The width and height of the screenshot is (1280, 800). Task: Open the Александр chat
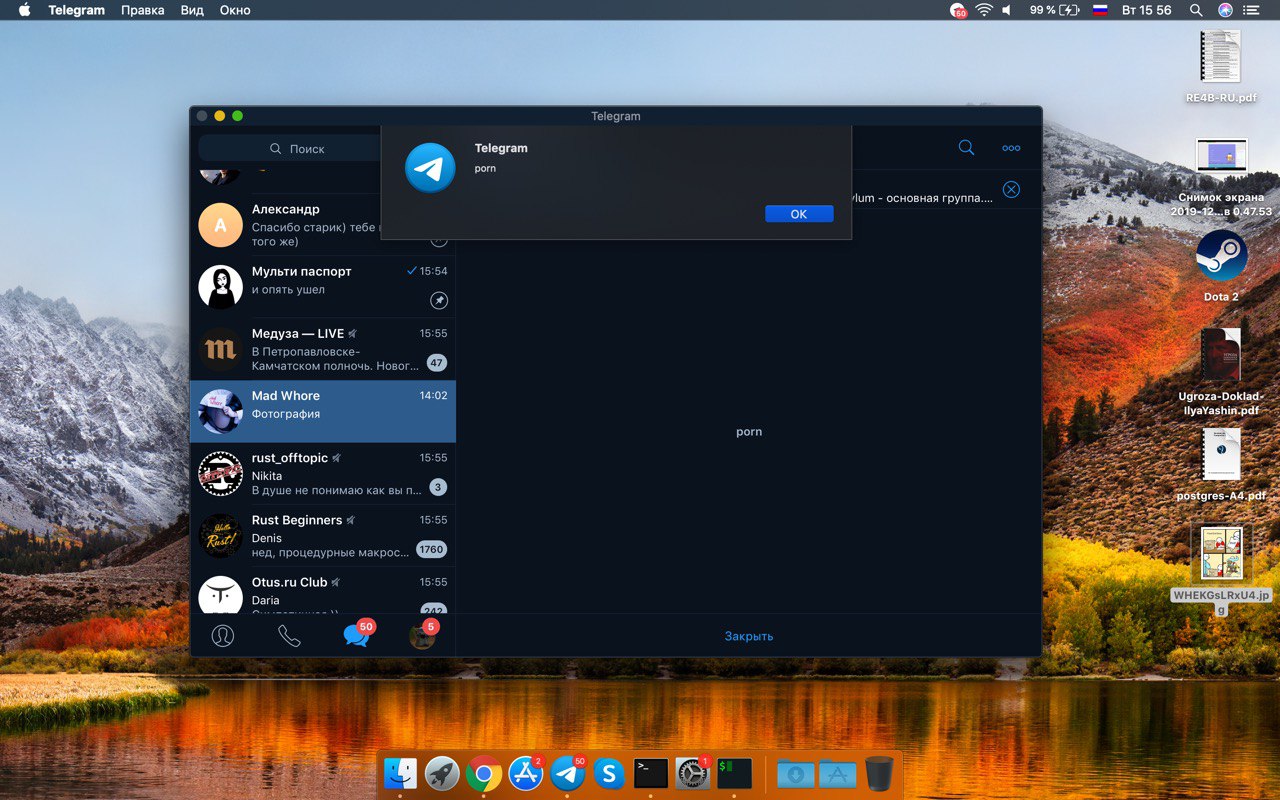[323, 225]
